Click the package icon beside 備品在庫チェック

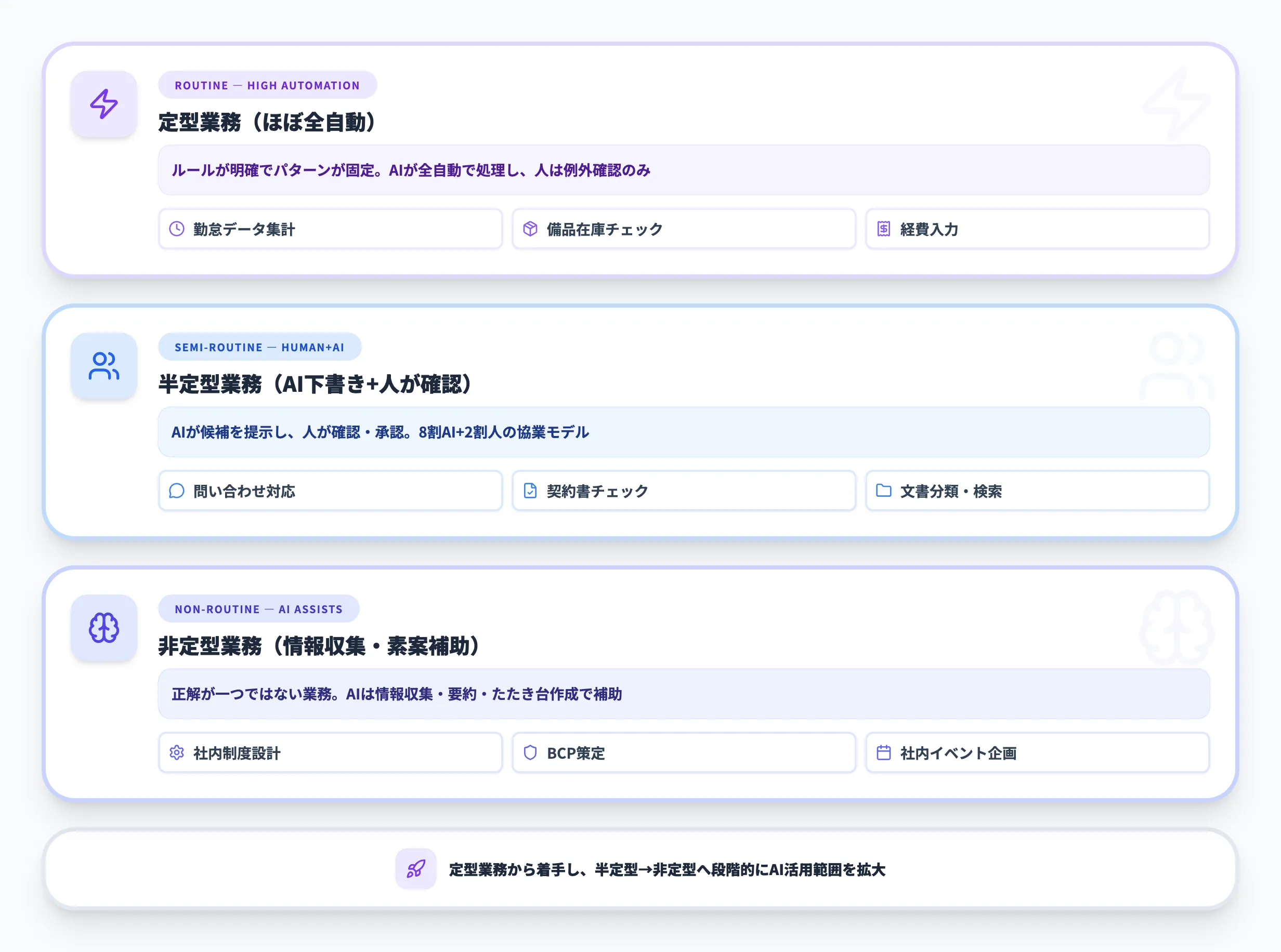pyautogui.click(x=531, y=229)
